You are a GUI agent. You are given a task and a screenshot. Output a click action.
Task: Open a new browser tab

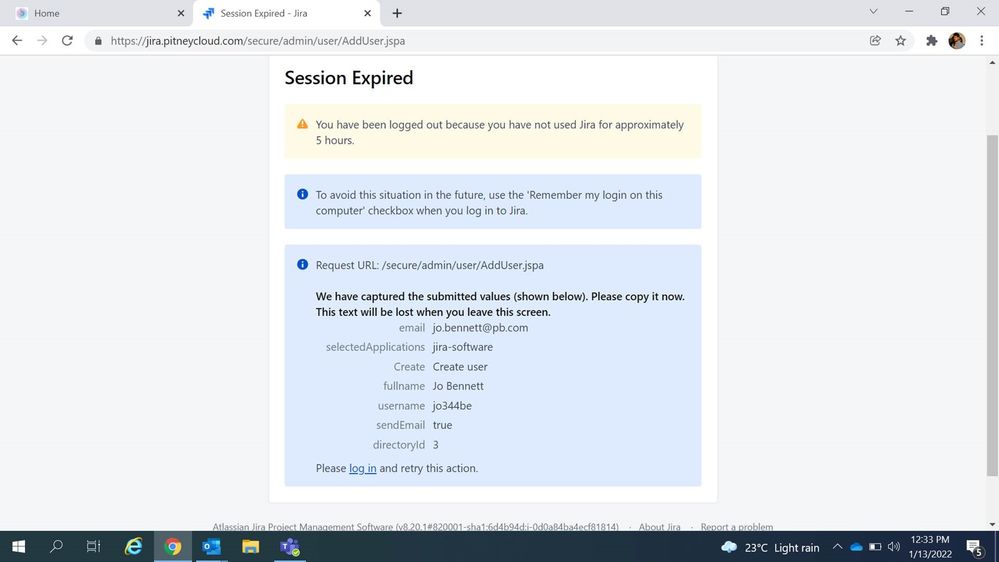[397, 13]
